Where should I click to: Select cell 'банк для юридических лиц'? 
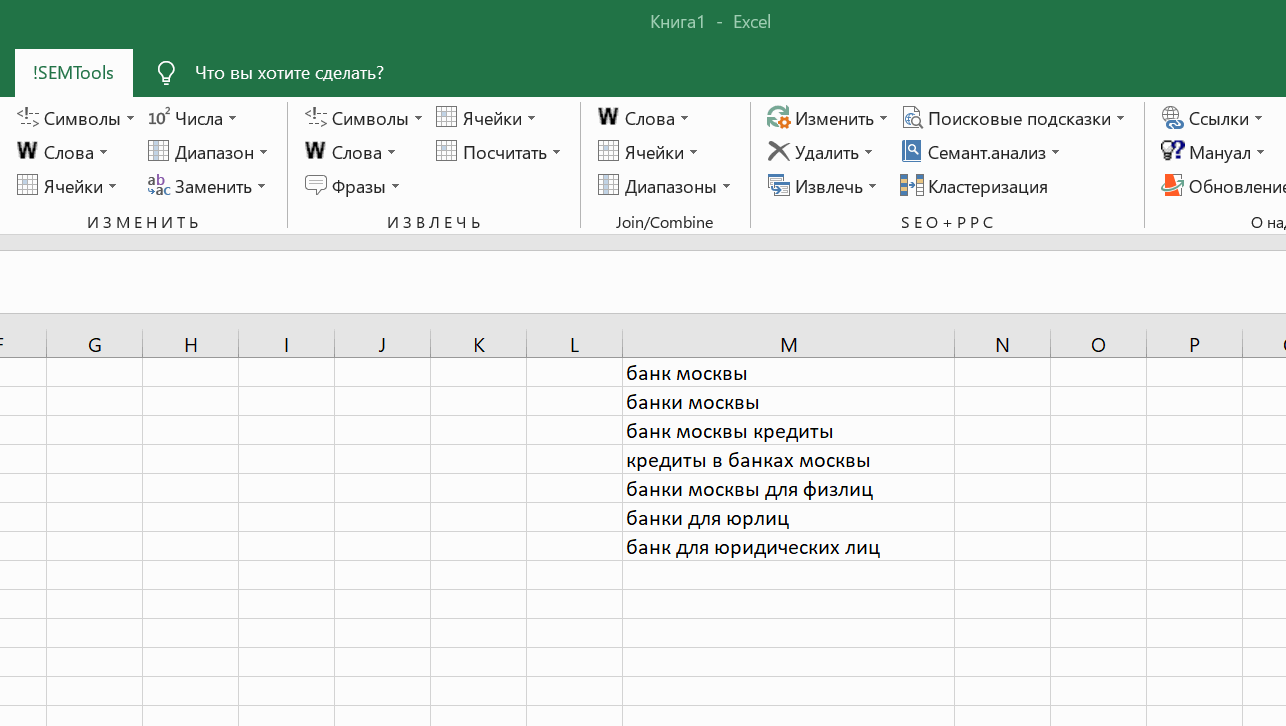point(789,547)
